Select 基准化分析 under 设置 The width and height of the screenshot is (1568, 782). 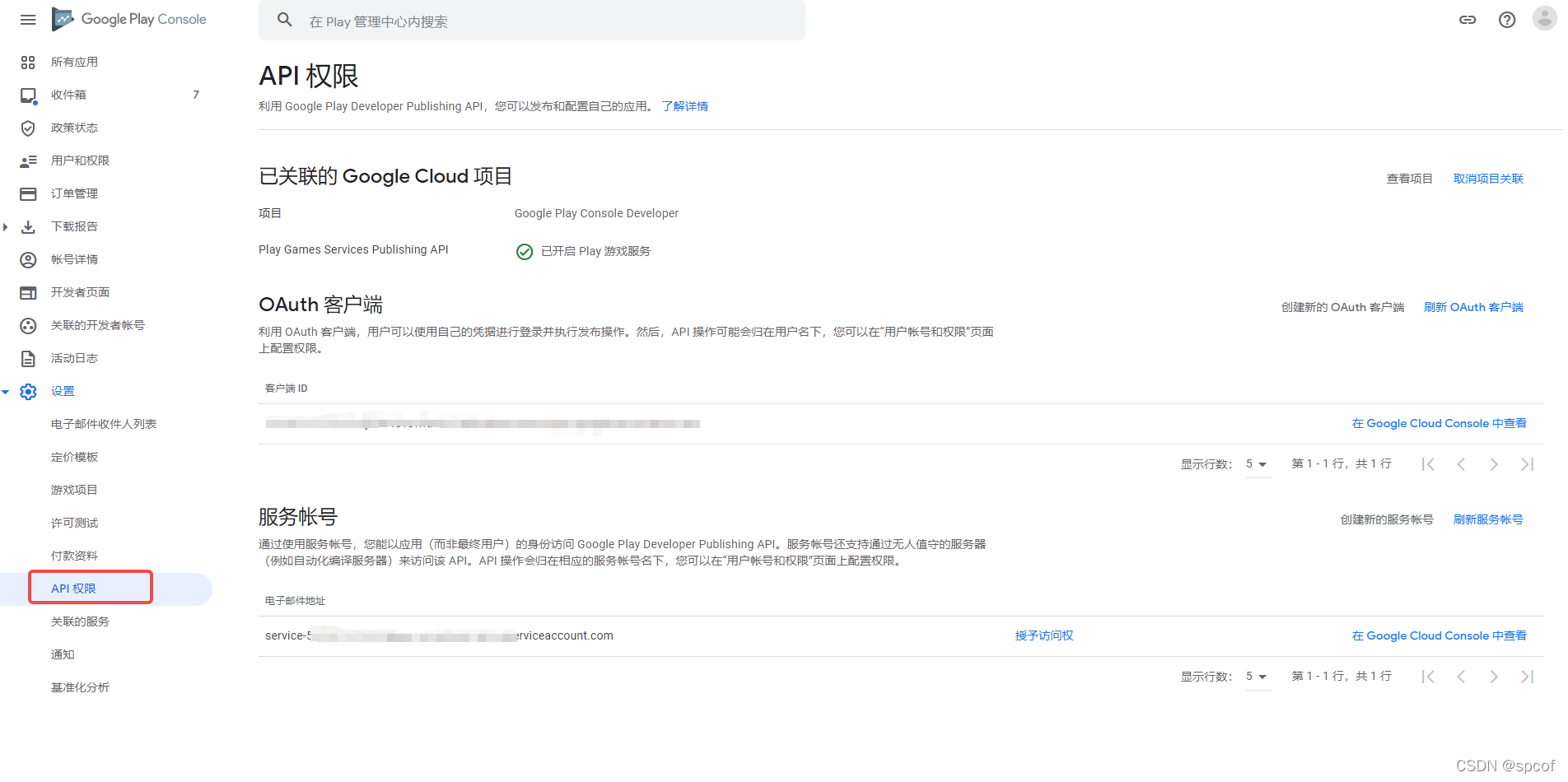(80, 687)
